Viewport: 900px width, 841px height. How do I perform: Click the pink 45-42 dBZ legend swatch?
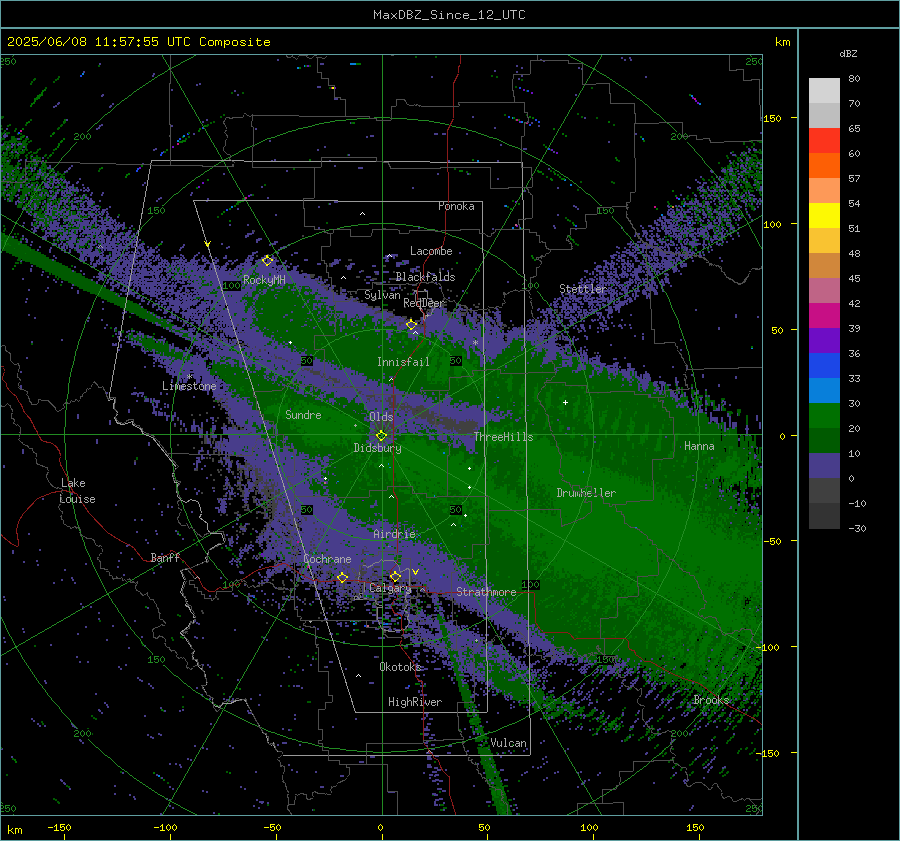pos(824,291)
